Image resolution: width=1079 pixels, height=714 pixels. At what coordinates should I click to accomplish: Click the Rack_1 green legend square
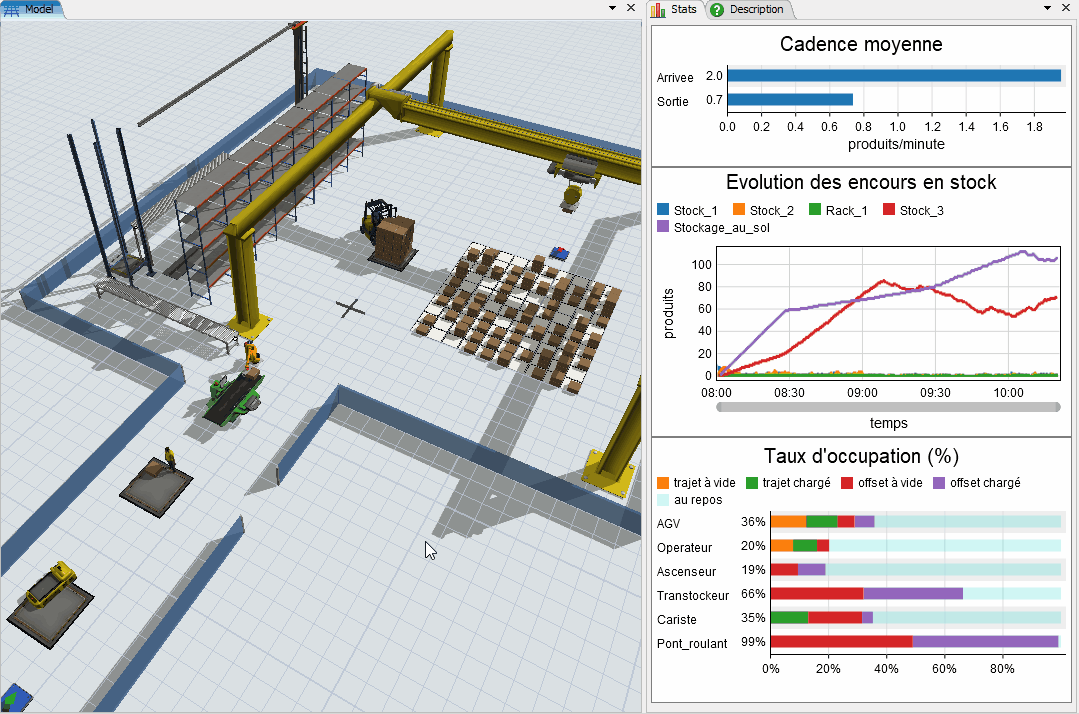click(x=817, y=210)
